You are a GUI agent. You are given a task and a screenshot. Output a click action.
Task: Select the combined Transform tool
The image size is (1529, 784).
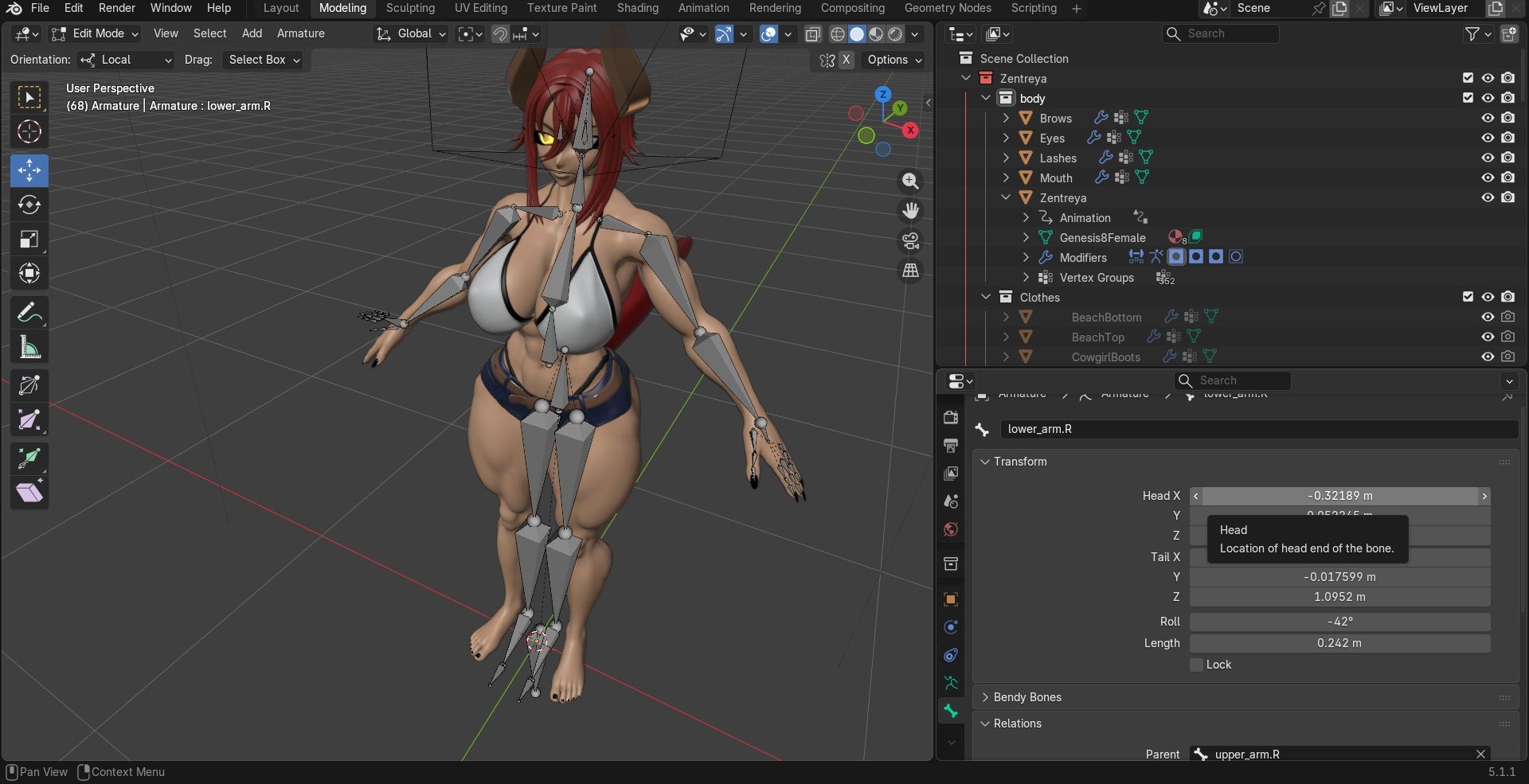(x=29, y=273)
